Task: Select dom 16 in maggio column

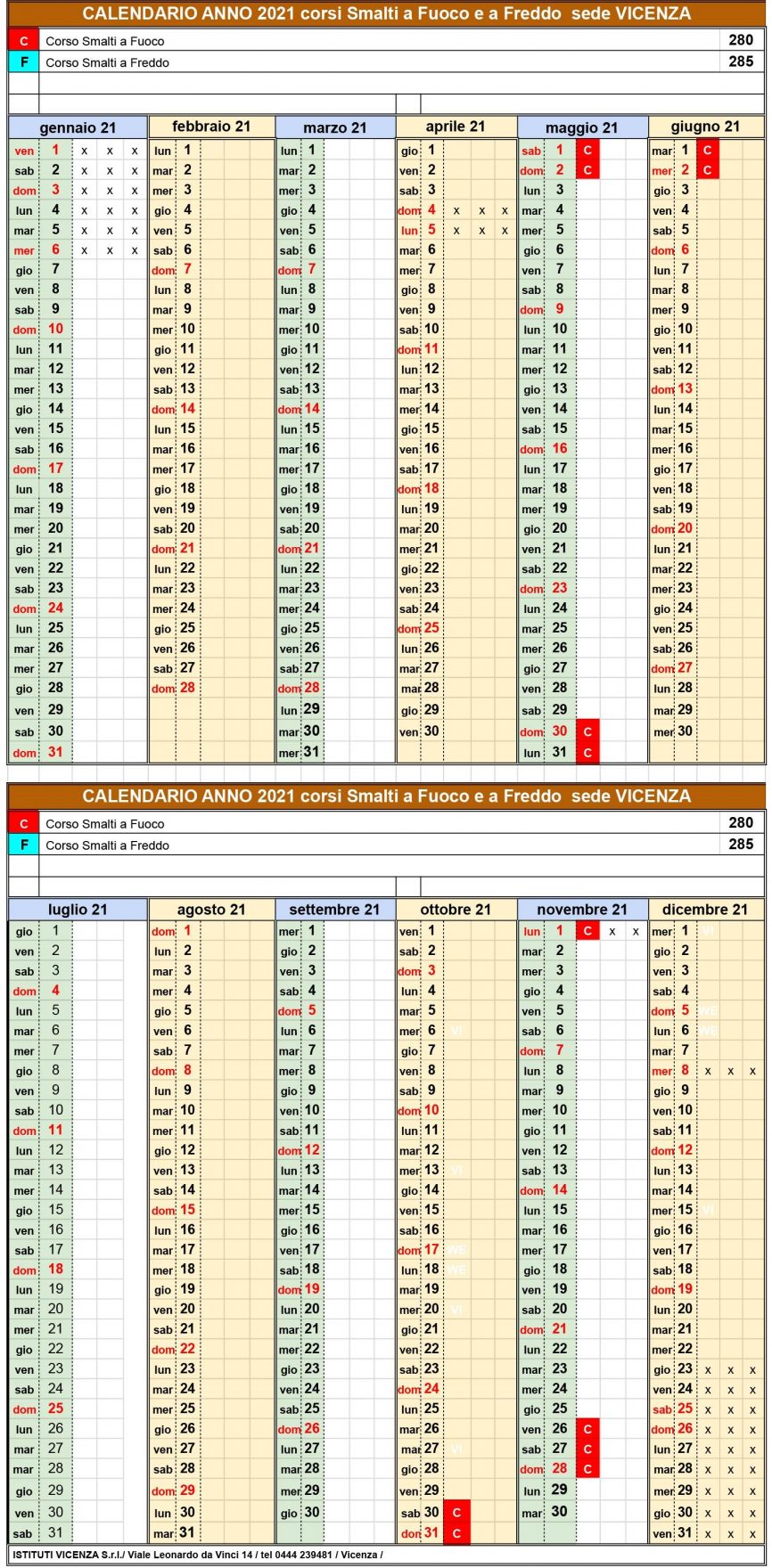Action: [546, 448]
